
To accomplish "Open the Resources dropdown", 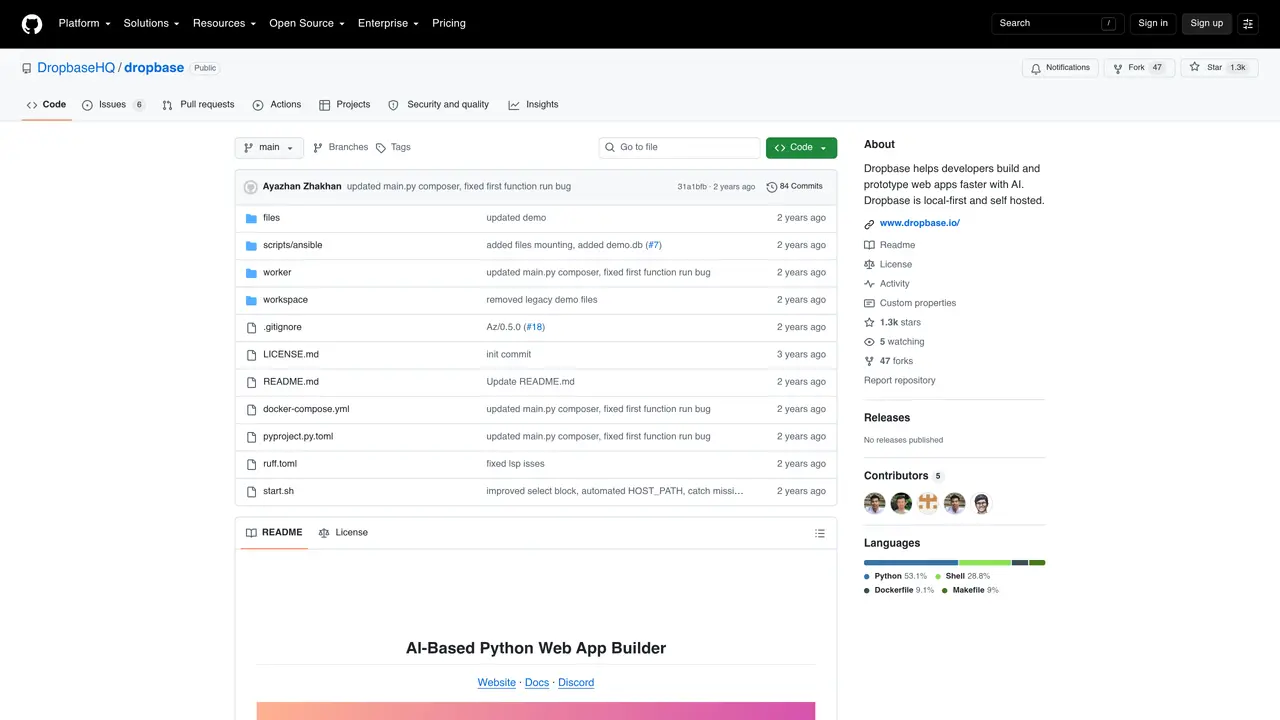I will [x=224, y=23].
